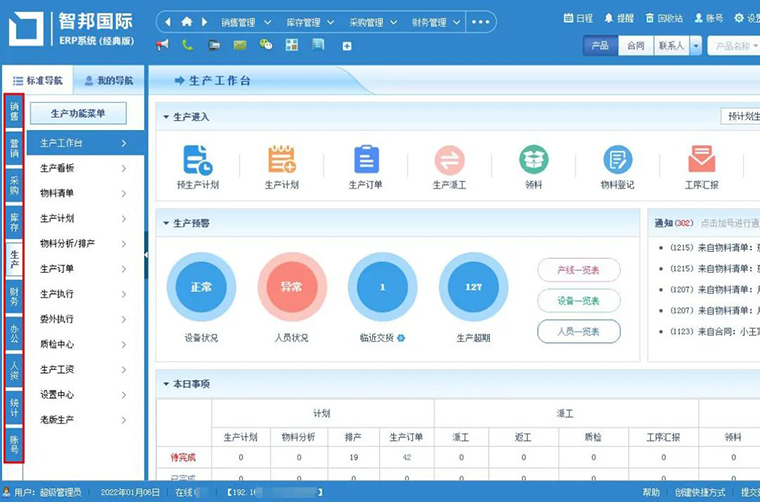
Task: Click the 工序汇报 envelope icon
Action: point(701,160)
